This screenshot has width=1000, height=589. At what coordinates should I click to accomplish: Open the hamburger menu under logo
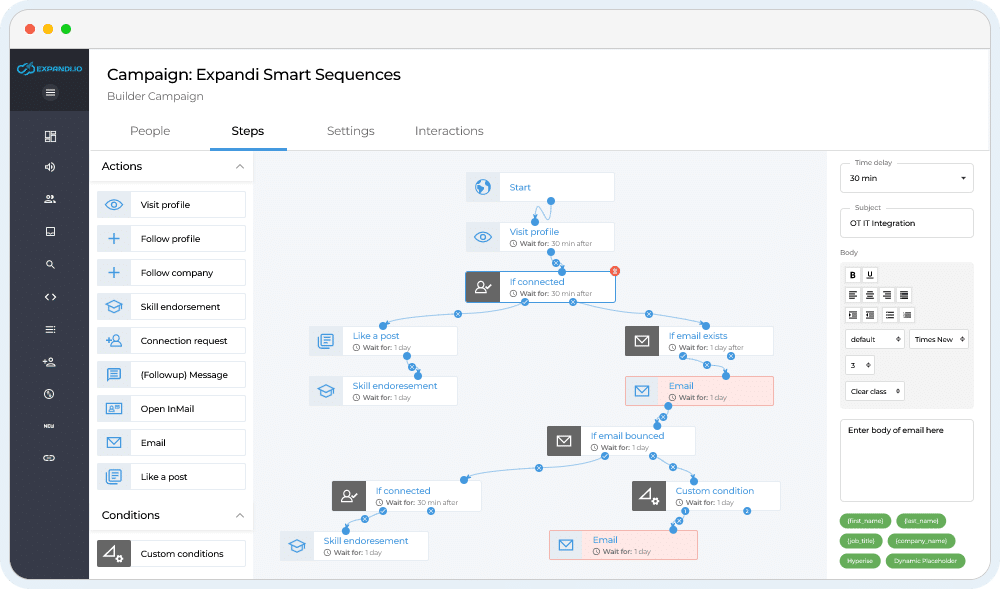tap(51, 93)
